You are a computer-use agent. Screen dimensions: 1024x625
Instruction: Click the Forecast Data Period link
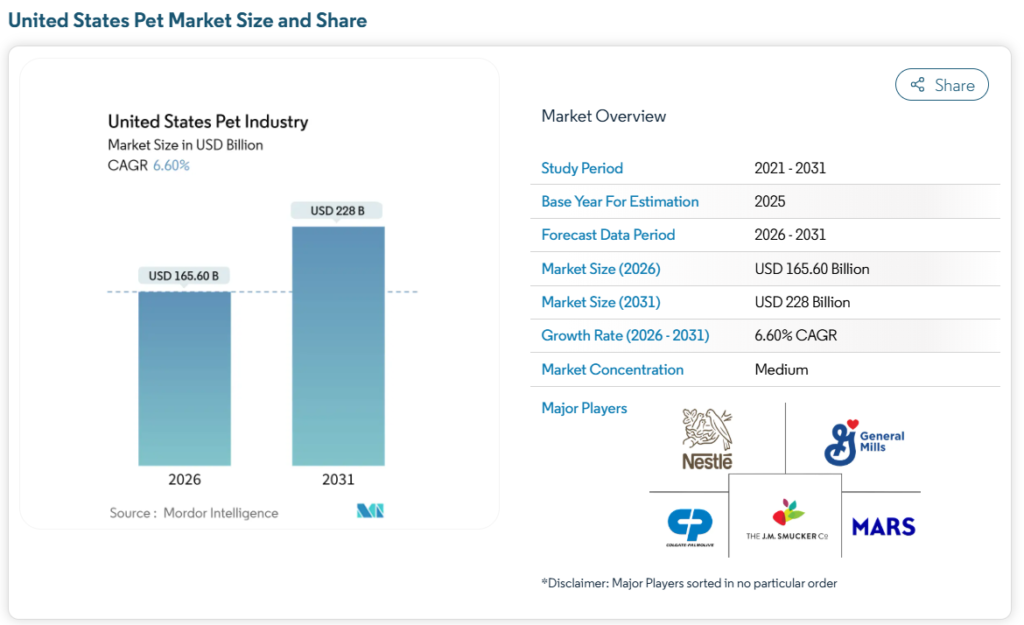(x=607, y=235)
